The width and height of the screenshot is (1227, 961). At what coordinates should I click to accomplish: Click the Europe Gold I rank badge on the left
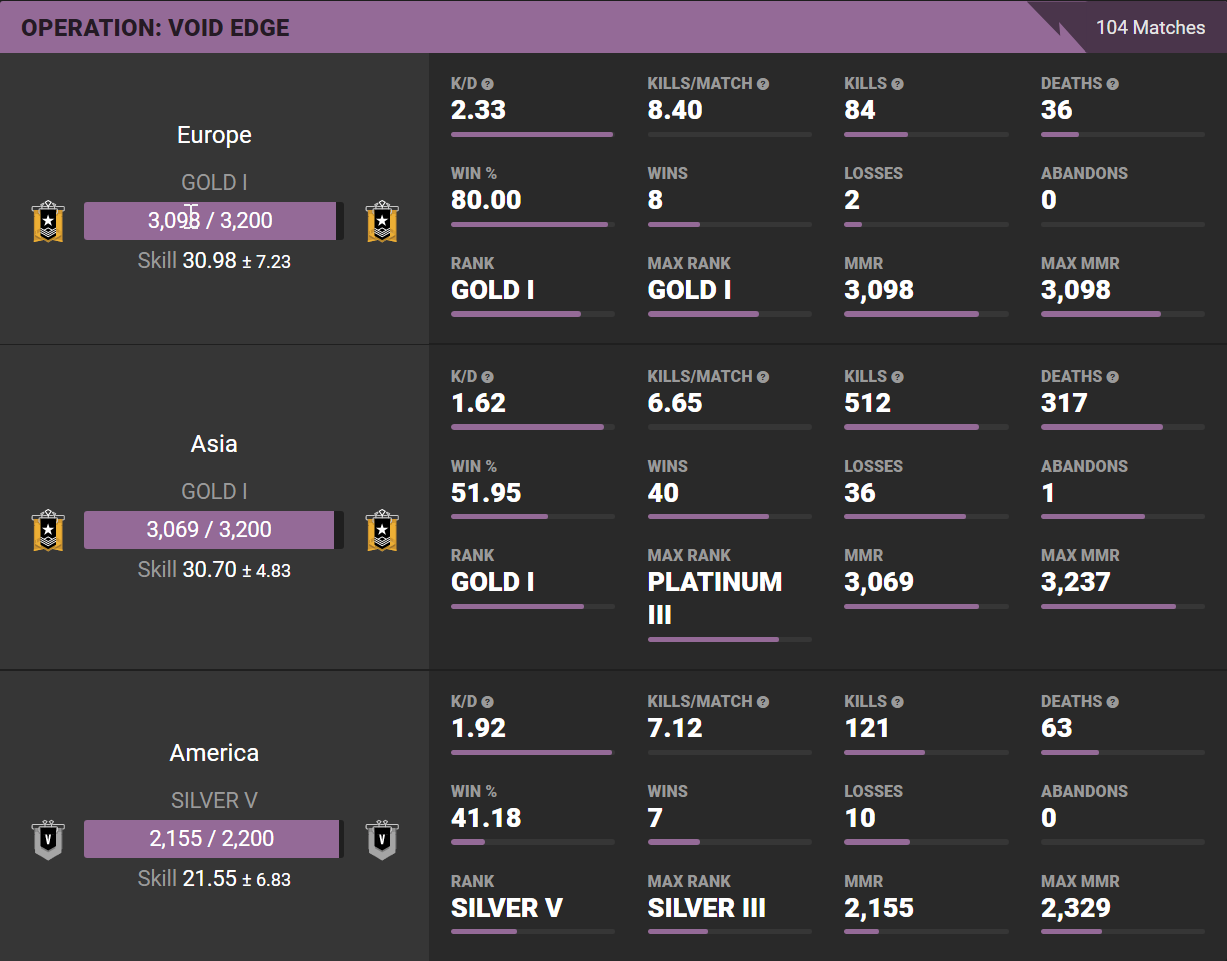[48, 221]
